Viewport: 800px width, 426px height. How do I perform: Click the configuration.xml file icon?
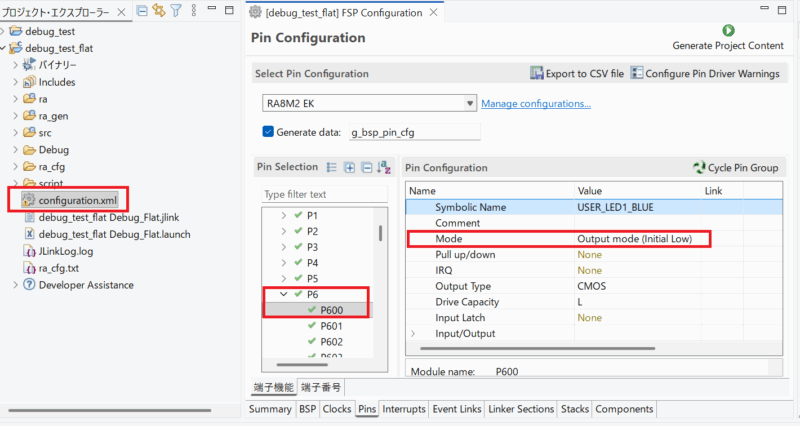(x=29, y=200)
